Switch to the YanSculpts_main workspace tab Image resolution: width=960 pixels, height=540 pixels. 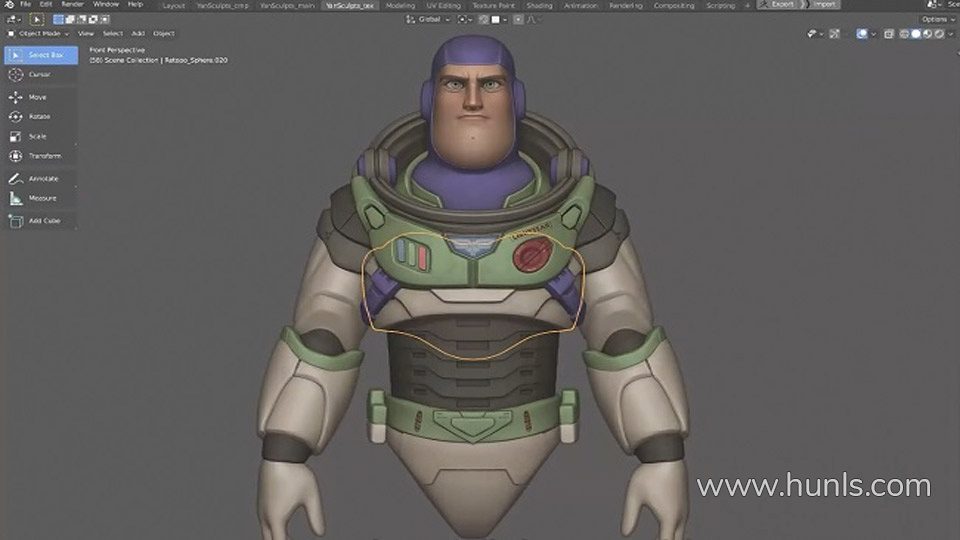click(x=287, y=6)
